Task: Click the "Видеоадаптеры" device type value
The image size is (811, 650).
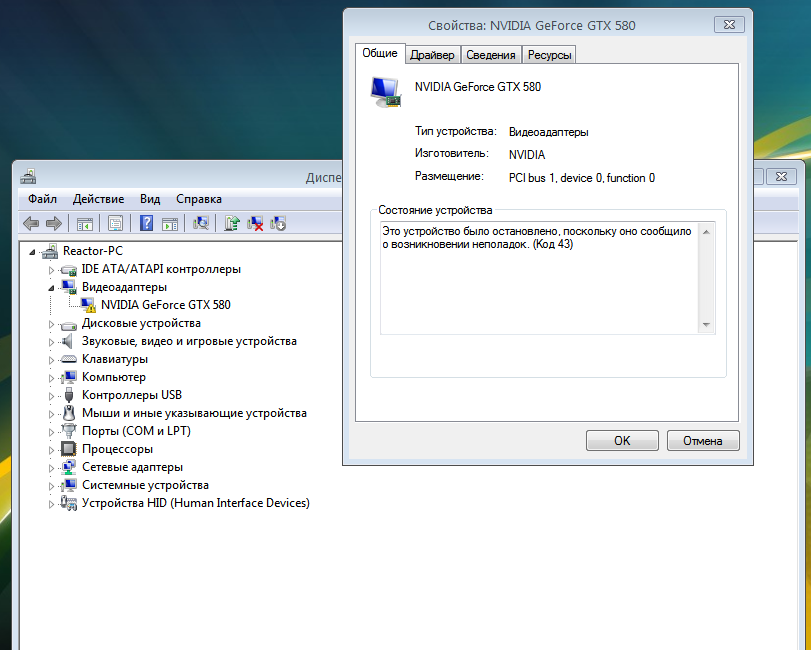Action: [x=549, y=132]
